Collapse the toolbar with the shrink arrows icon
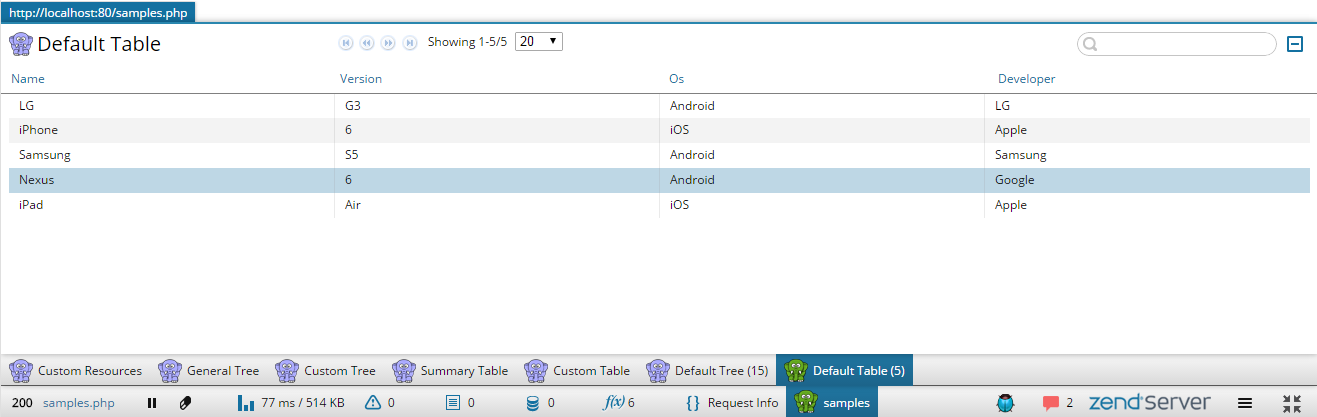This screenshot has width=1317, height=417. pos(1292,403)
